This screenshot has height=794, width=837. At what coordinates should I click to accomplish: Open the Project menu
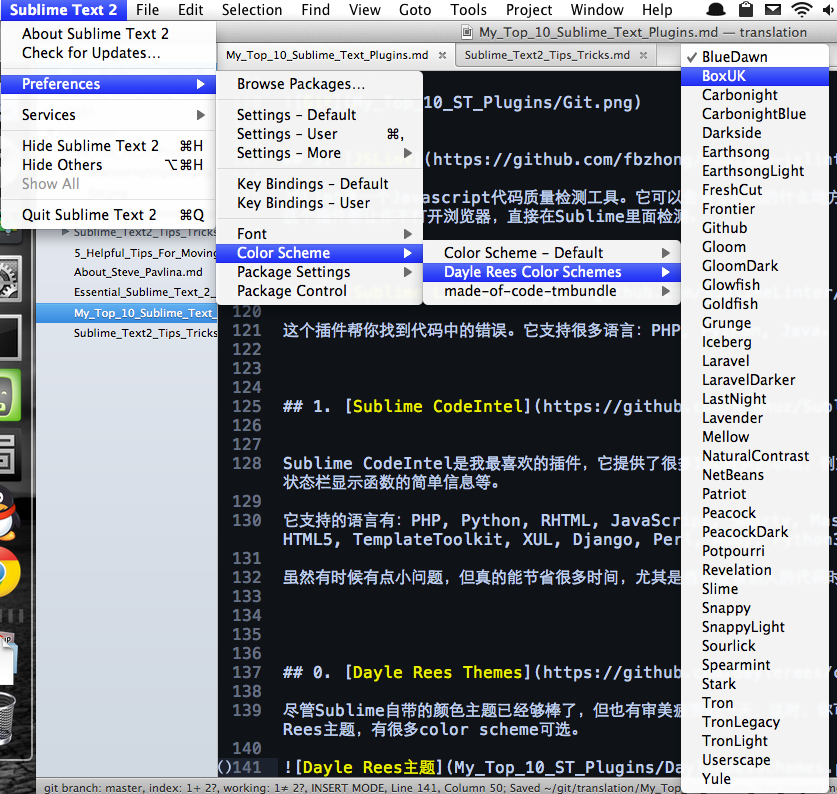[529, 10]
